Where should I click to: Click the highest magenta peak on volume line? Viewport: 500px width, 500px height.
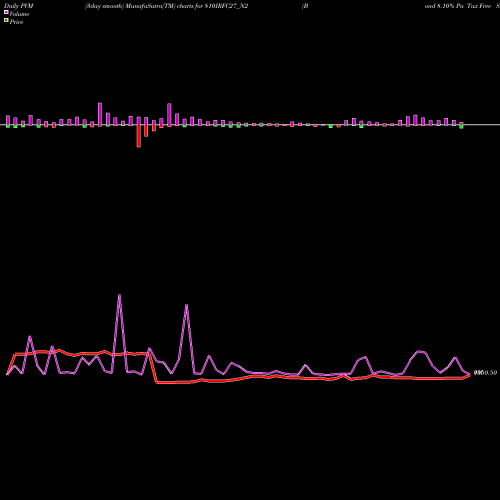pyautogui.click(x=119, y=295)
